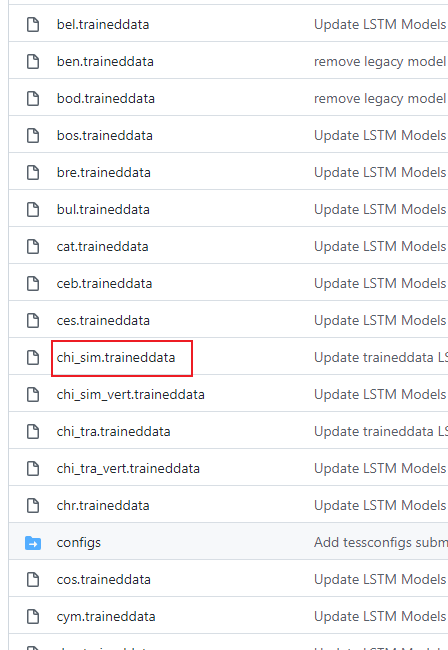
Task: Click the configs submodule folder icon
Action: 33,543
